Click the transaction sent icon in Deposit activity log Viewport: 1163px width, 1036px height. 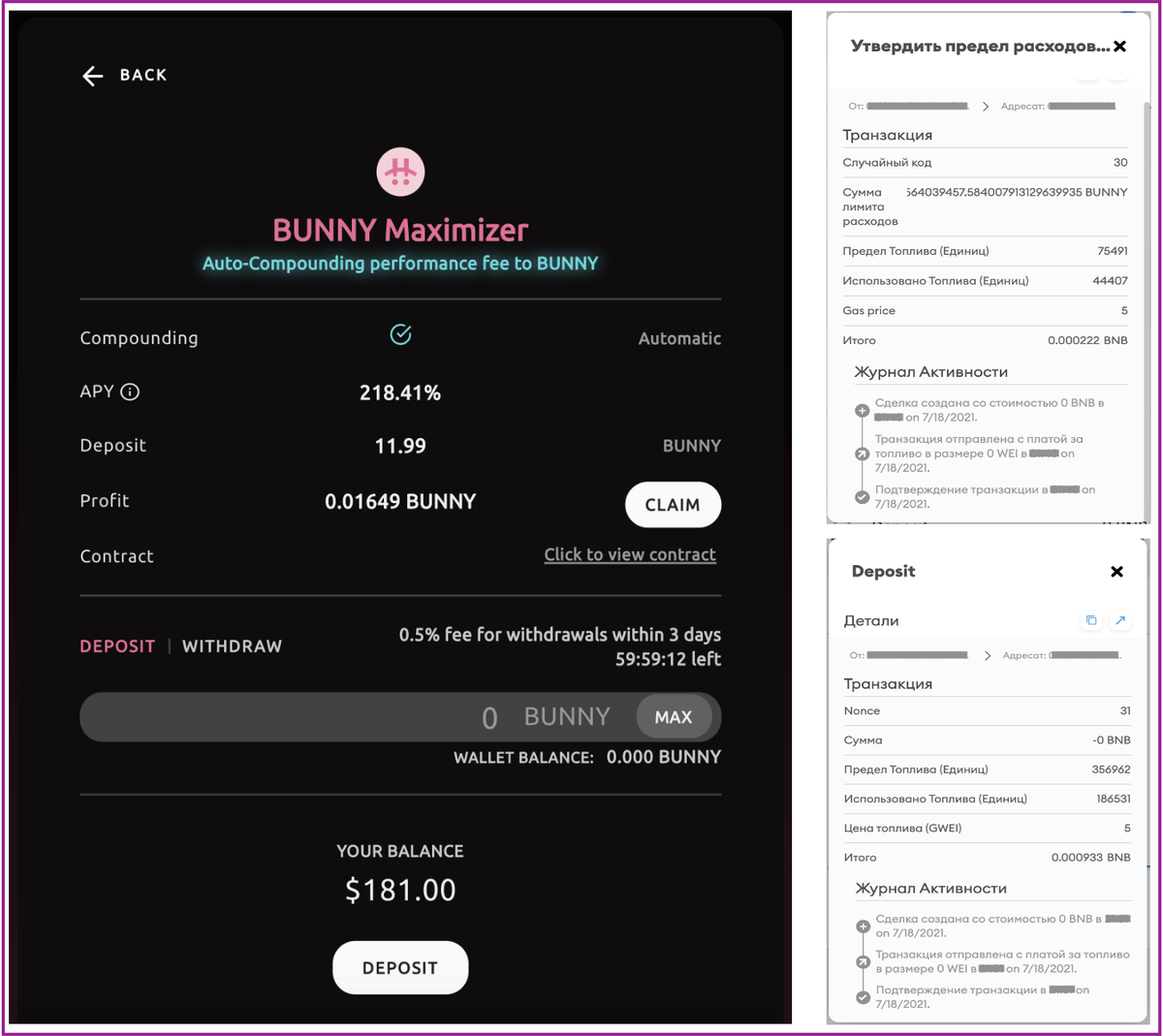click(x=862, y=962)
